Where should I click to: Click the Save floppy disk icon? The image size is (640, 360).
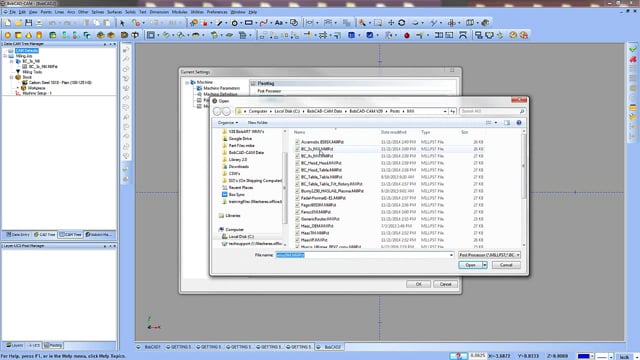pyautogui.click(x=29, y=23)
